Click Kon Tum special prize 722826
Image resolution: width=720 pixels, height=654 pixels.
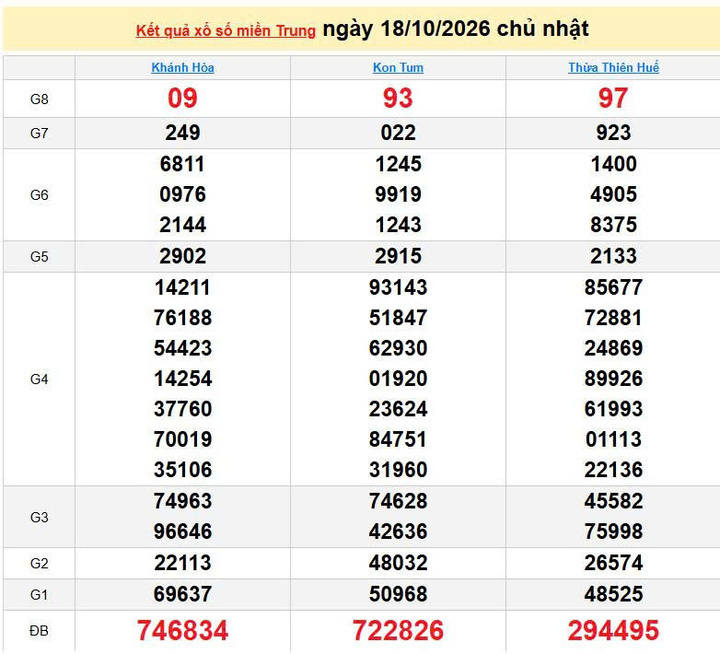point(398,630)
